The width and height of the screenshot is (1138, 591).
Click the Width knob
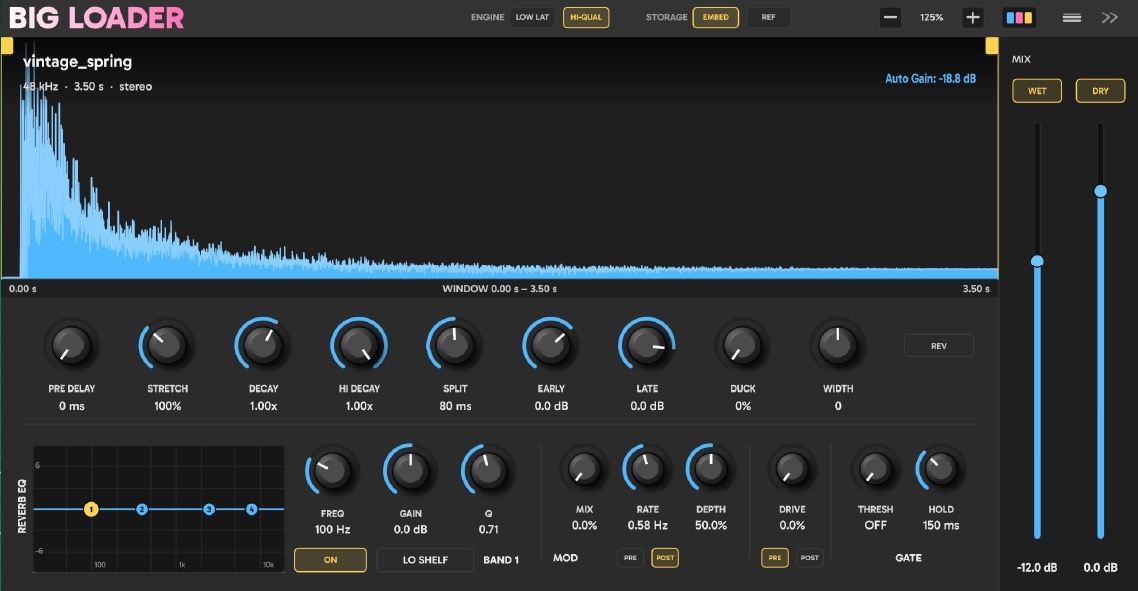837,345
